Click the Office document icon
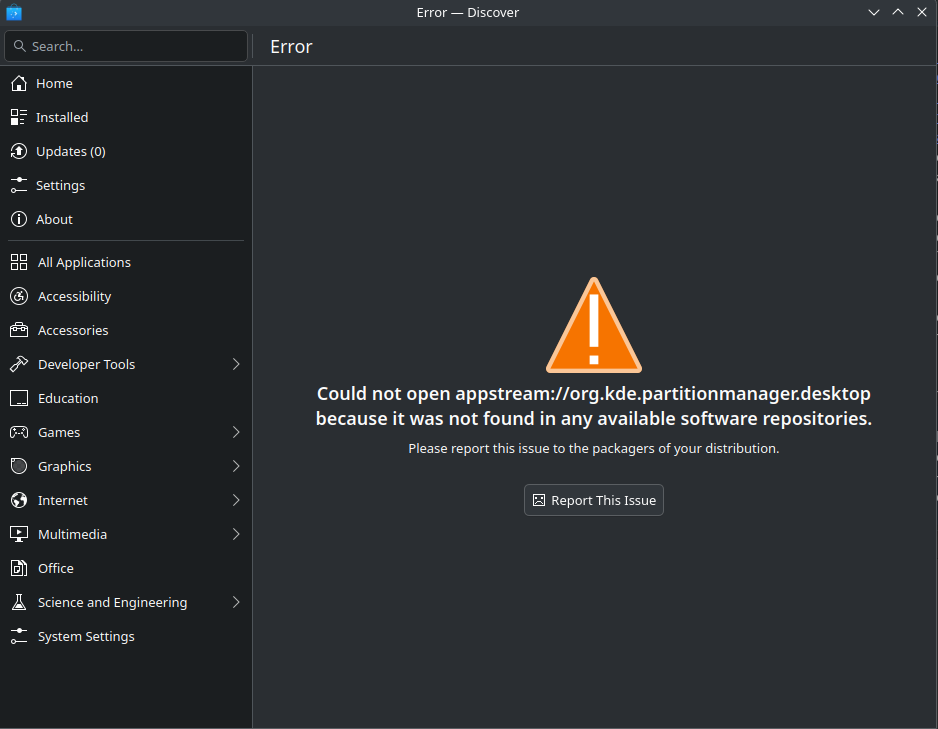This screenshot has height=729, width=938. [x=19, y=569]
